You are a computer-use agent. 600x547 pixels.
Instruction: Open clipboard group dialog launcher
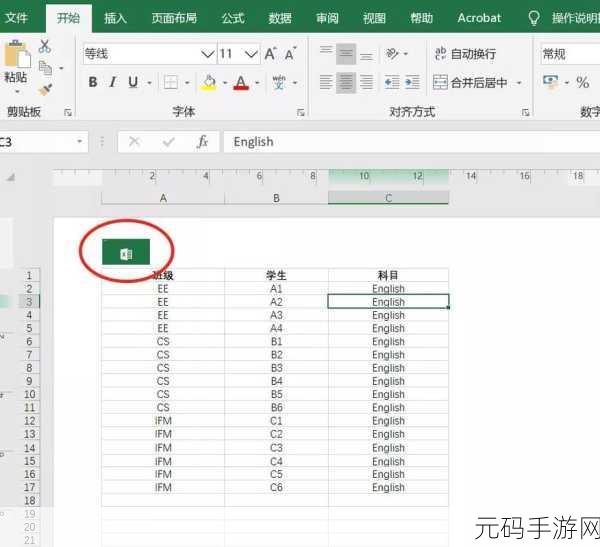[x=68, y=112]
